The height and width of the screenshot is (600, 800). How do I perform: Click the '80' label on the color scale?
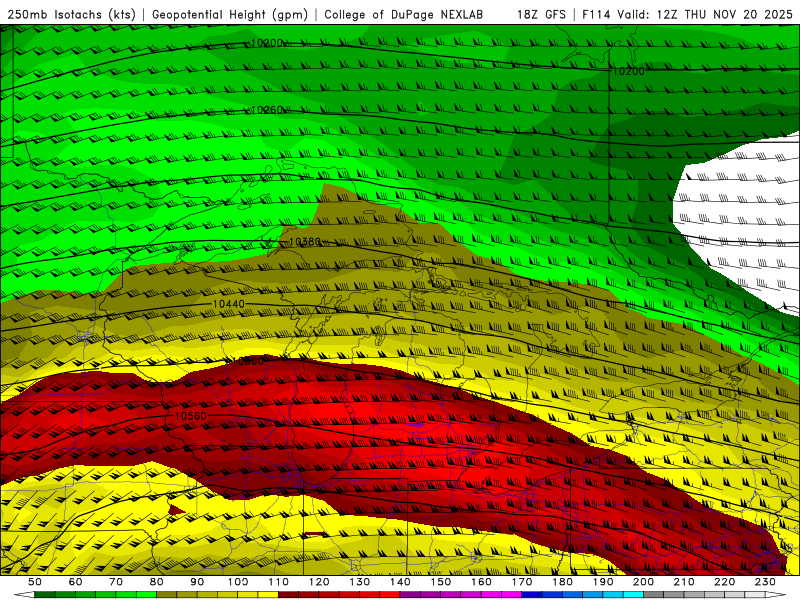point(157,582)
